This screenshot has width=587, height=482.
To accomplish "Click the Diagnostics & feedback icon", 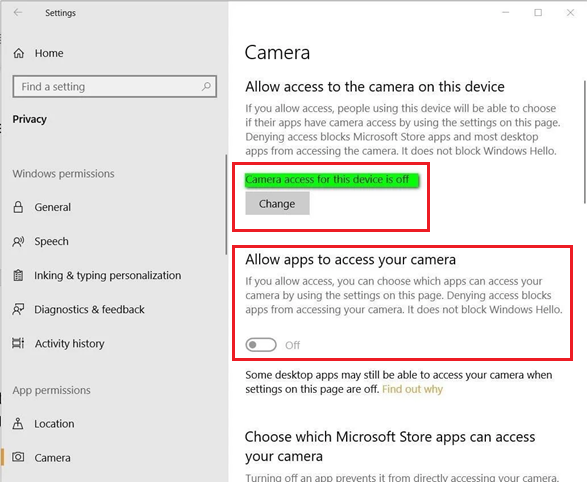I will tap(18, 309).
